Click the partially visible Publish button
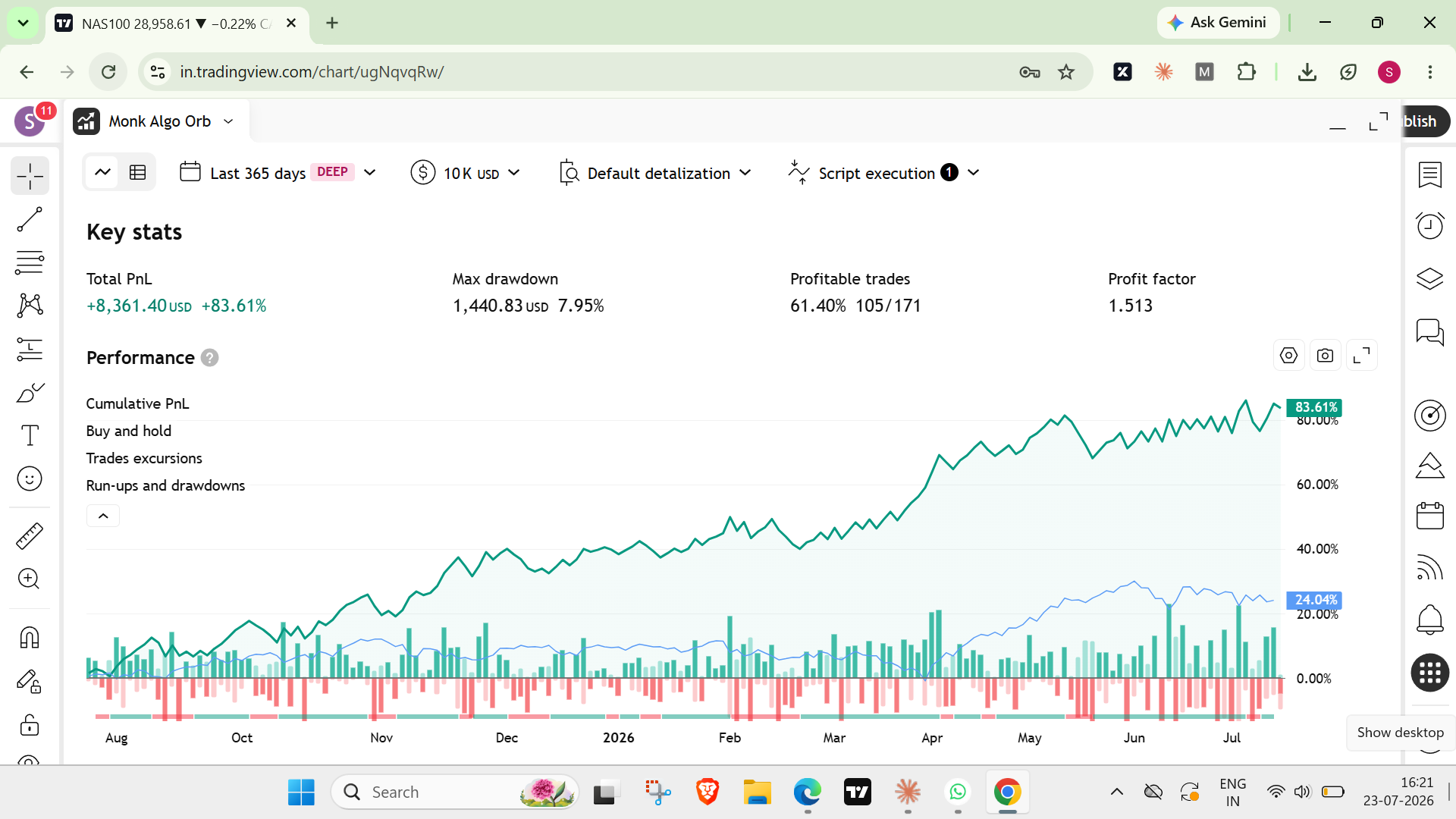The width and height of the screenshot is (1456, 819). (x=1425, y=121)
